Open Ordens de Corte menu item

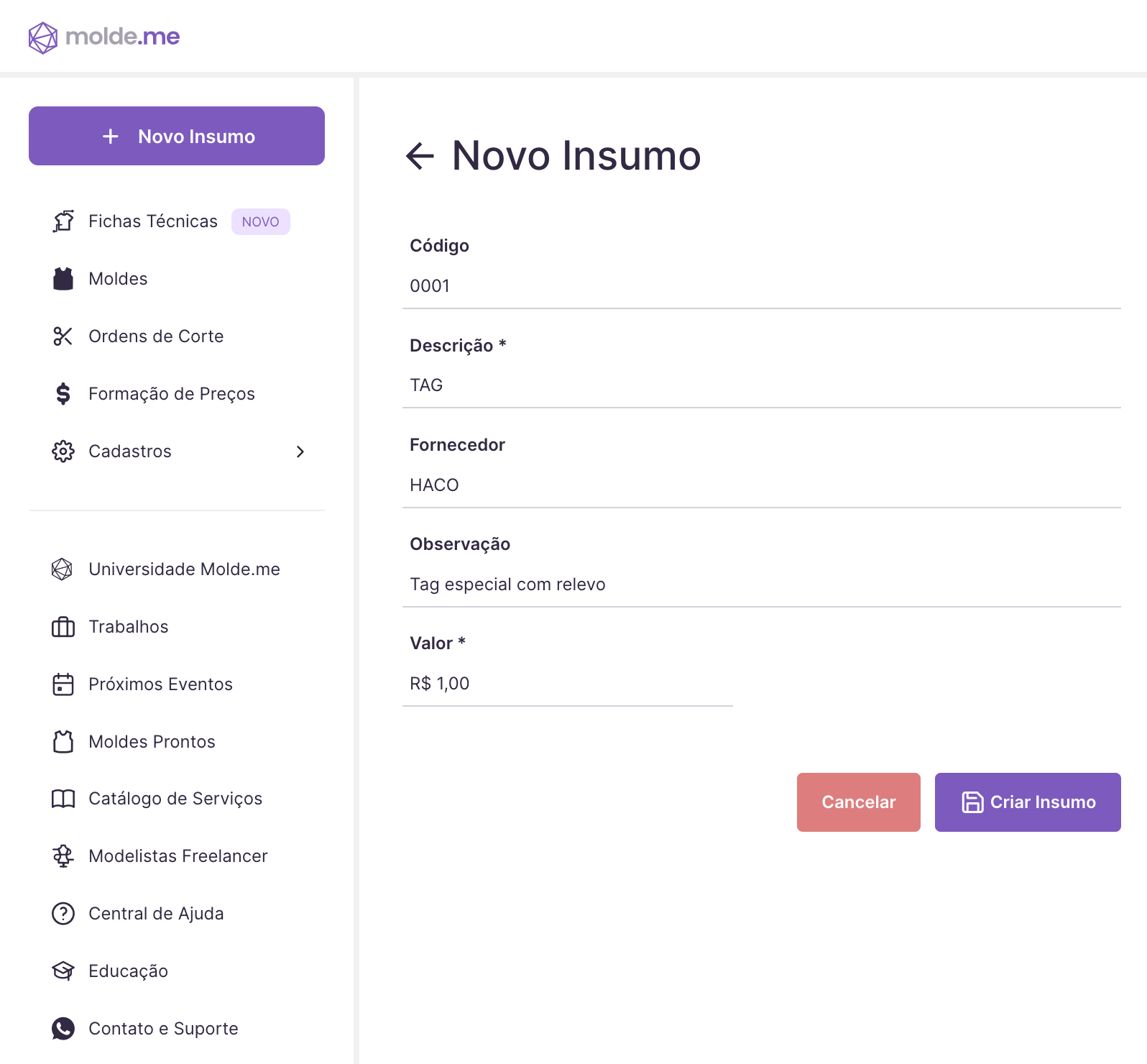coord(177,336)
